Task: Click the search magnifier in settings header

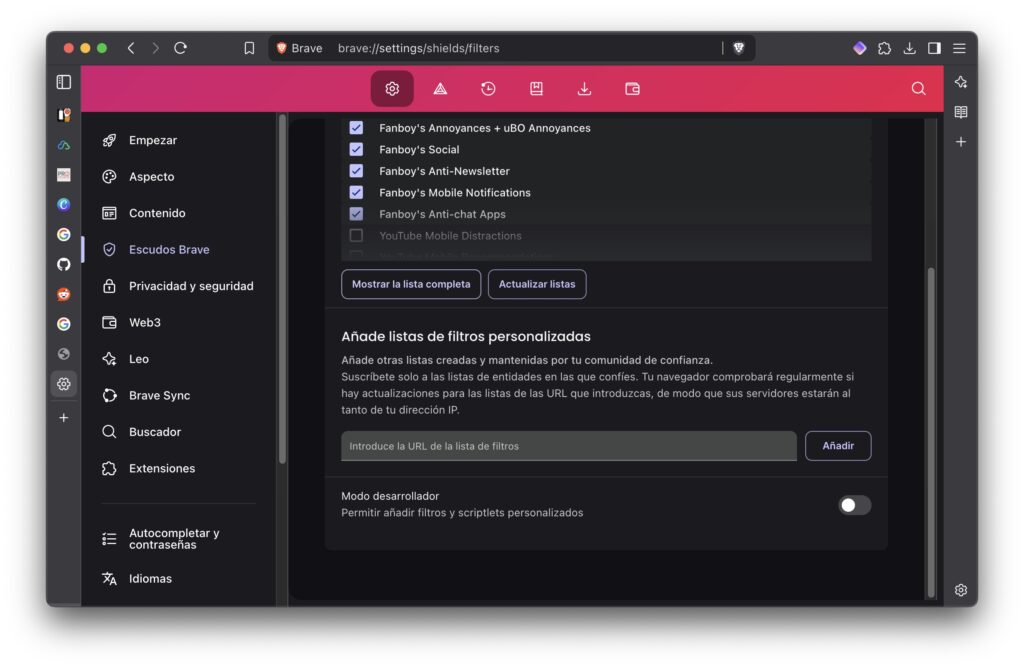Action: (x=918, y=89)
